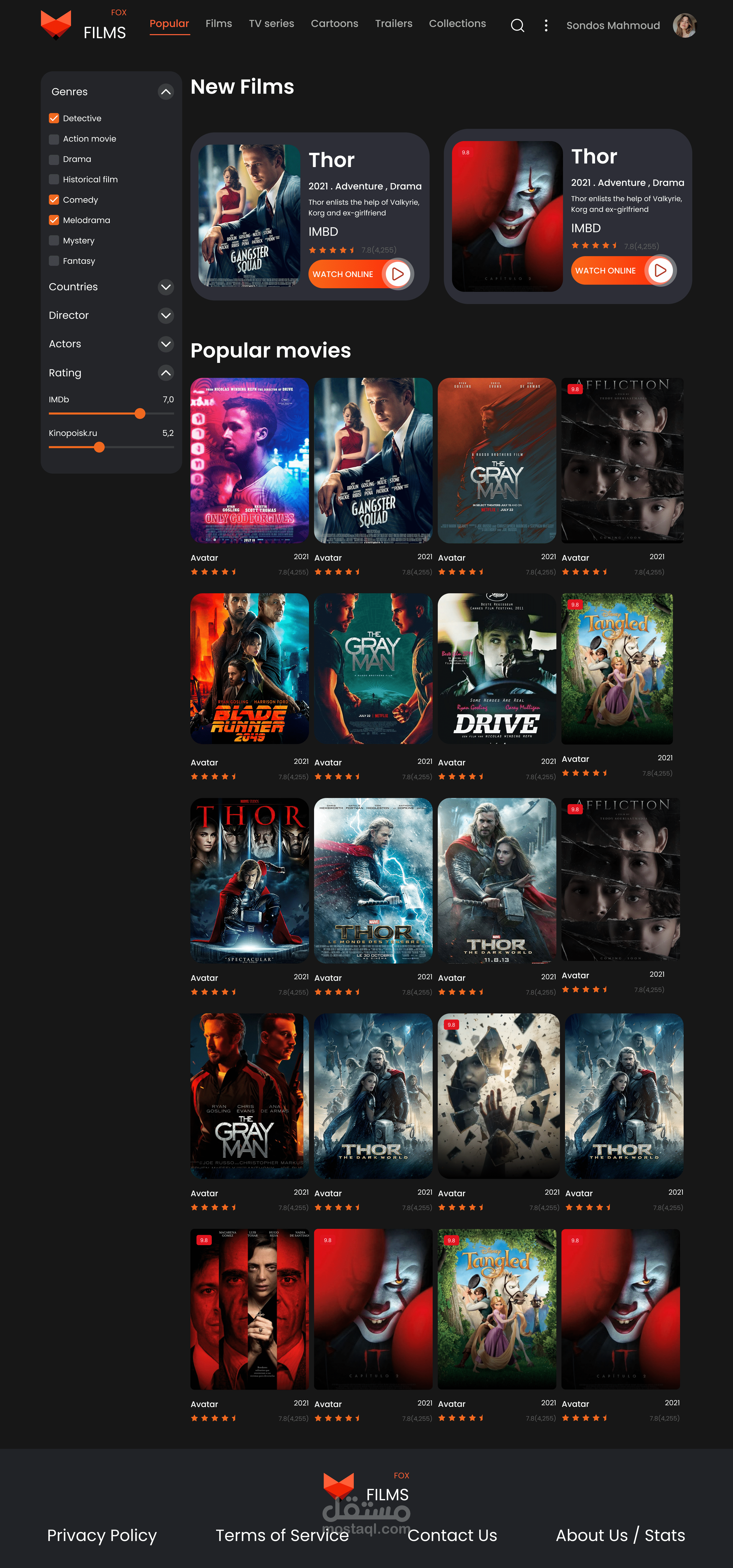Enable the Drama genre checkbox
This screenshot has height=1568, width=733.
[54, 159]
